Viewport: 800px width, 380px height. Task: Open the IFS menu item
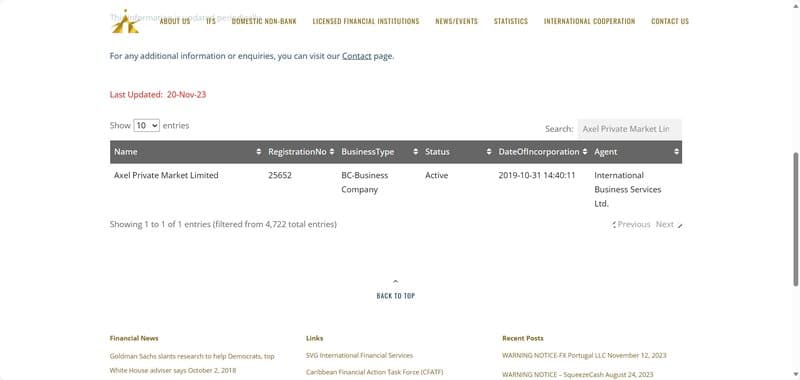211,21
